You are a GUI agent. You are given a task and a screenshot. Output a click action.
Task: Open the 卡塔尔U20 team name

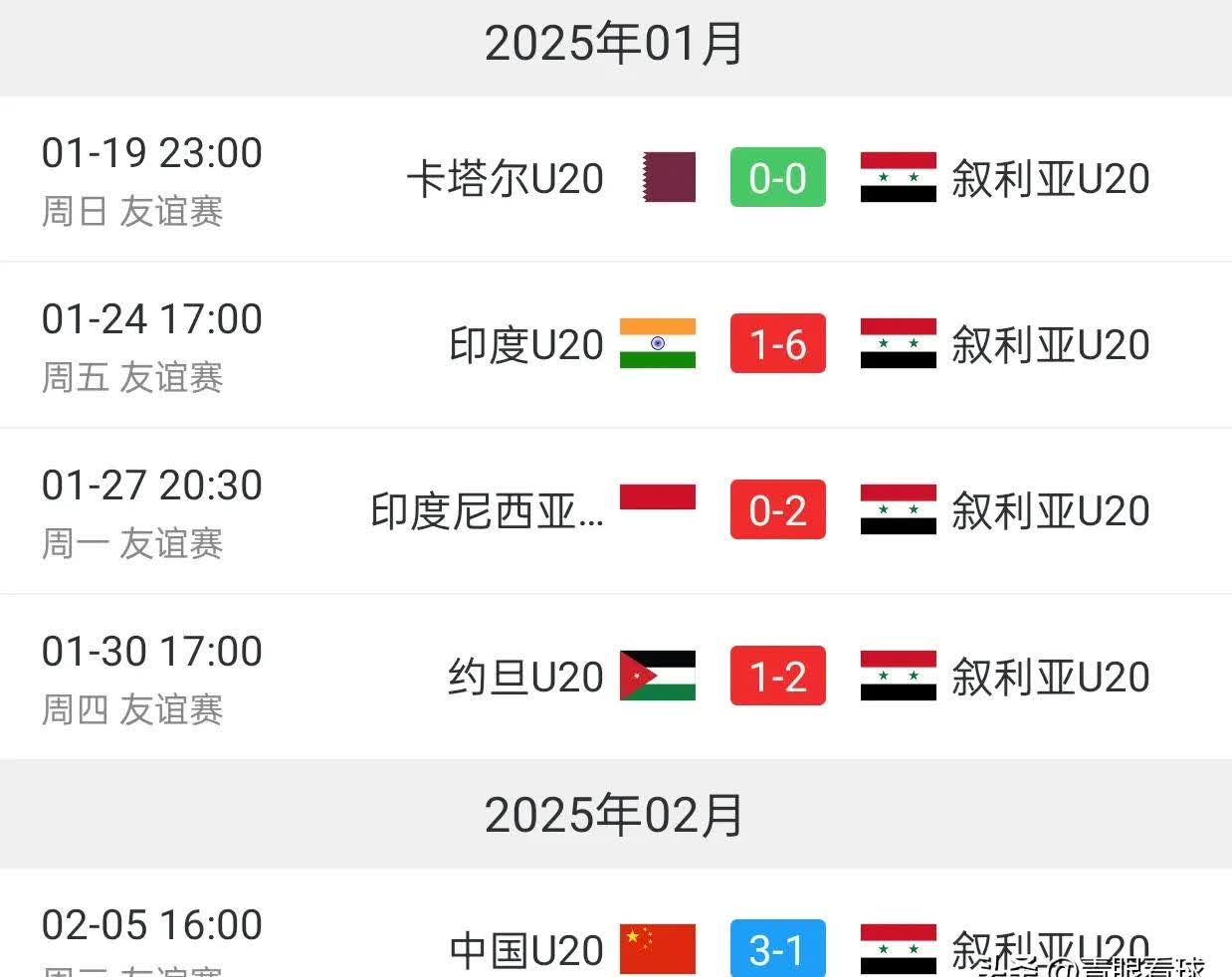[x=505, y=179]
